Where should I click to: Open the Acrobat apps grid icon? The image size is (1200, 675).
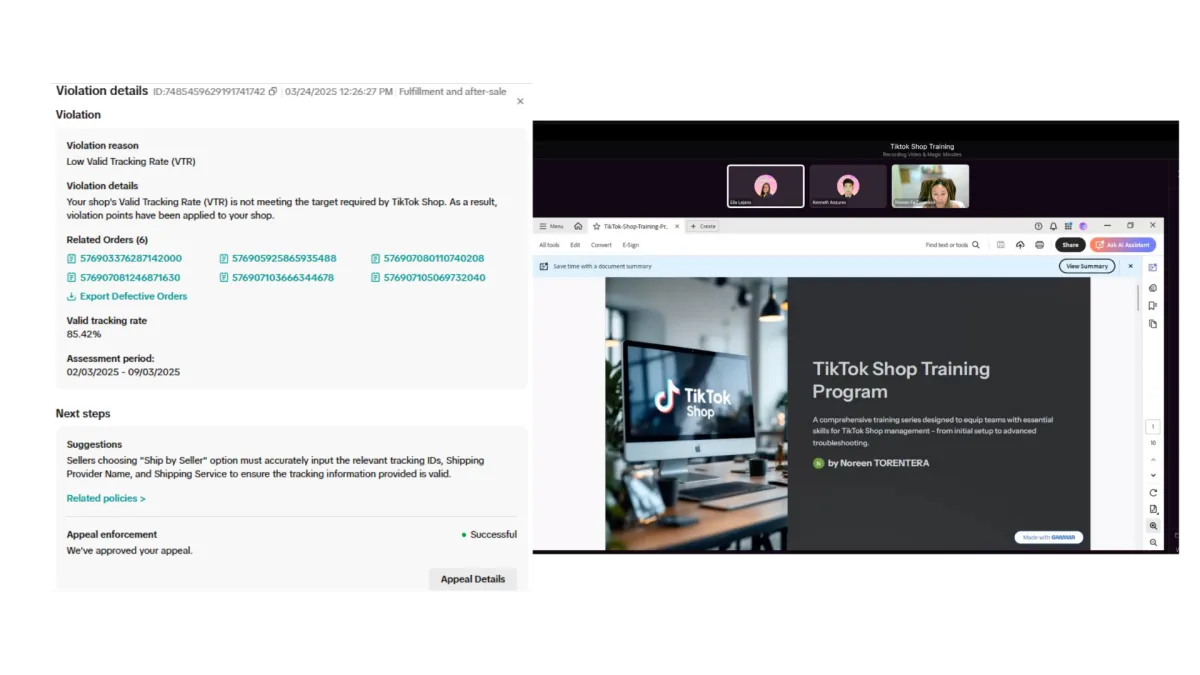coord(1068,226)
